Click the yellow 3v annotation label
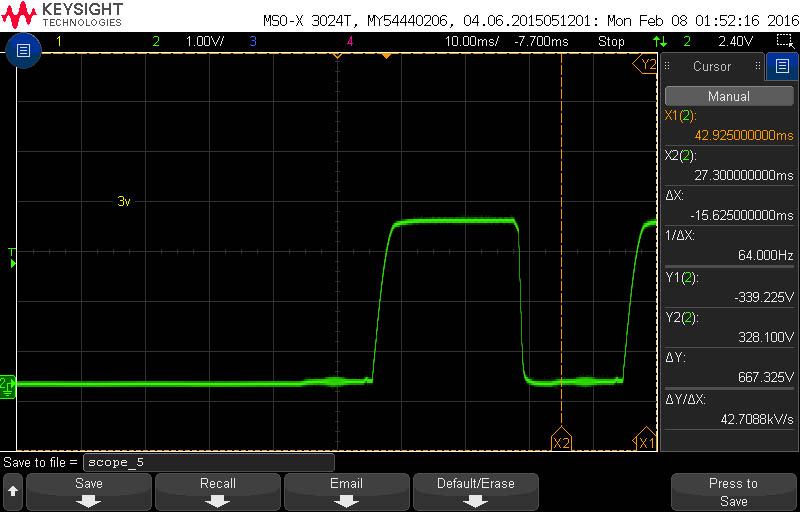 tap(124, 201)
